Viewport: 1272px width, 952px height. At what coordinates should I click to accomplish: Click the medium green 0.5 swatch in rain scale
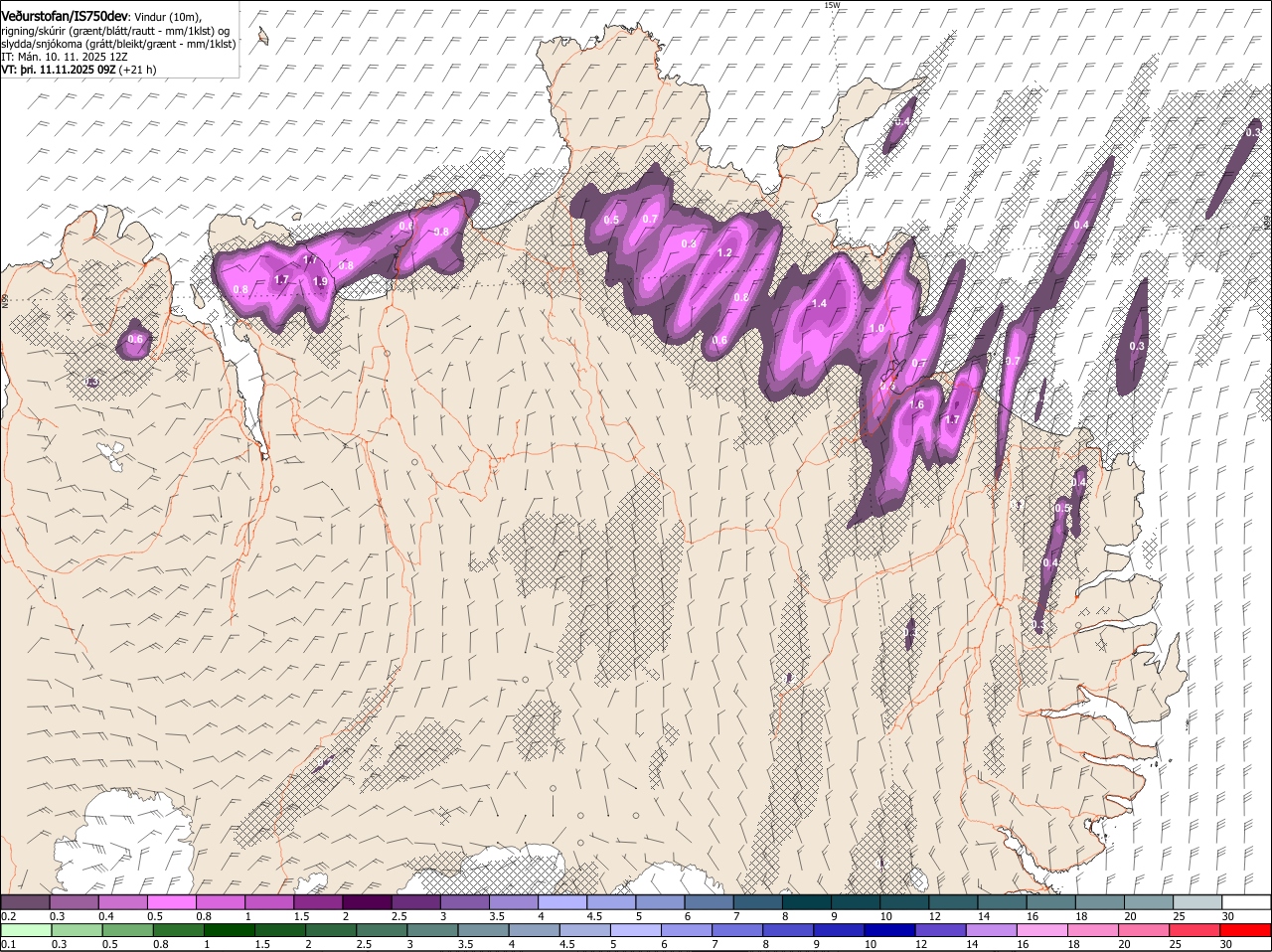pos(127,931)
